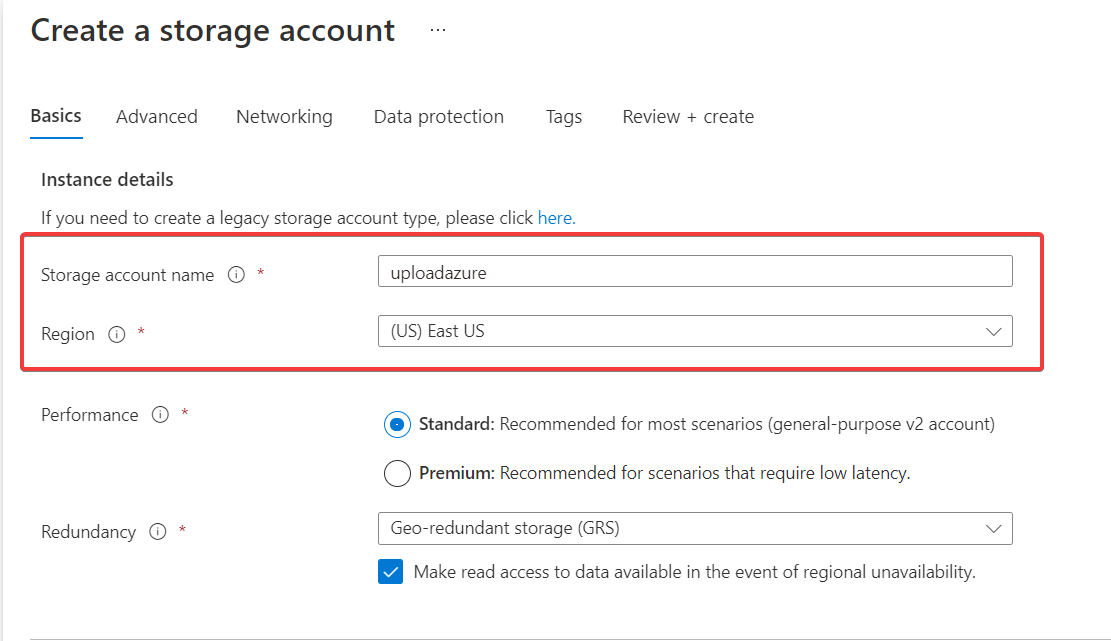Click the chevron arrow in Region field
This screenshot has height=641, width=1111.
coord(993,331)
